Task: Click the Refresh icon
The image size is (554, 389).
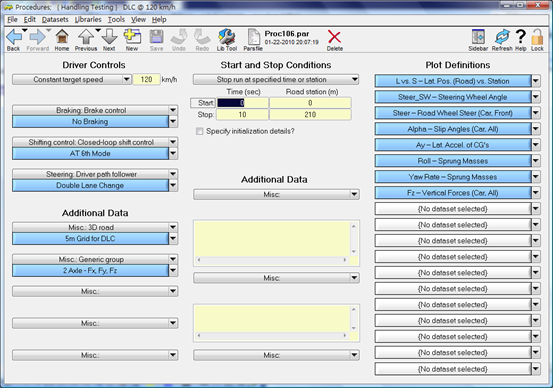Action: pyautogui.click(x=502, y=37)
